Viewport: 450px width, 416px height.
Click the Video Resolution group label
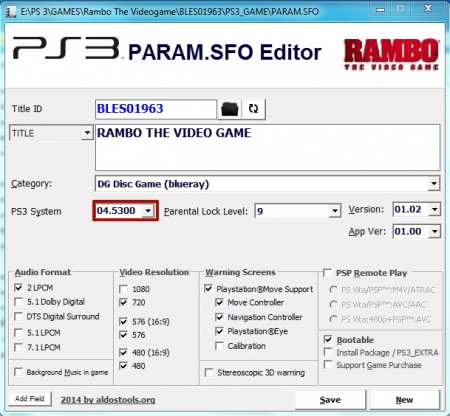154,272
